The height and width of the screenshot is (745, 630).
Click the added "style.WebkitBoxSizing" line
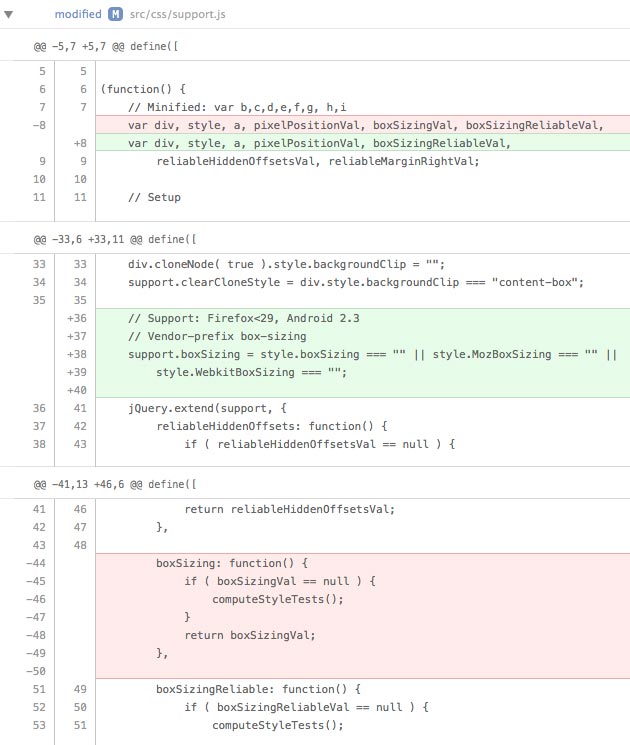[x=251, y=372]
